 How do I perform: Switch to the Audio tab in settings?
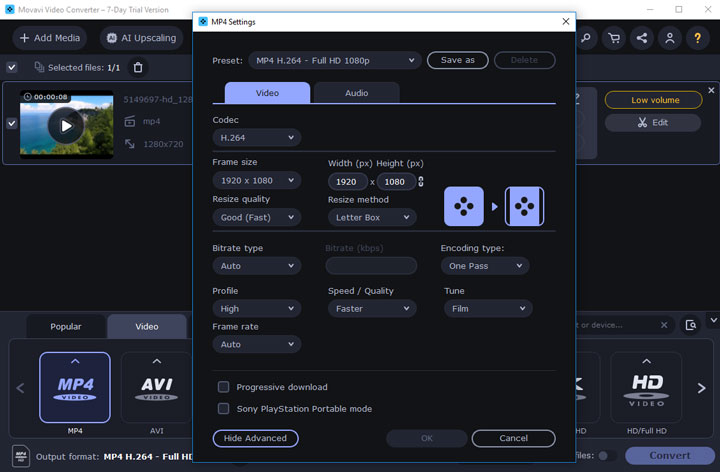[356, 93]
